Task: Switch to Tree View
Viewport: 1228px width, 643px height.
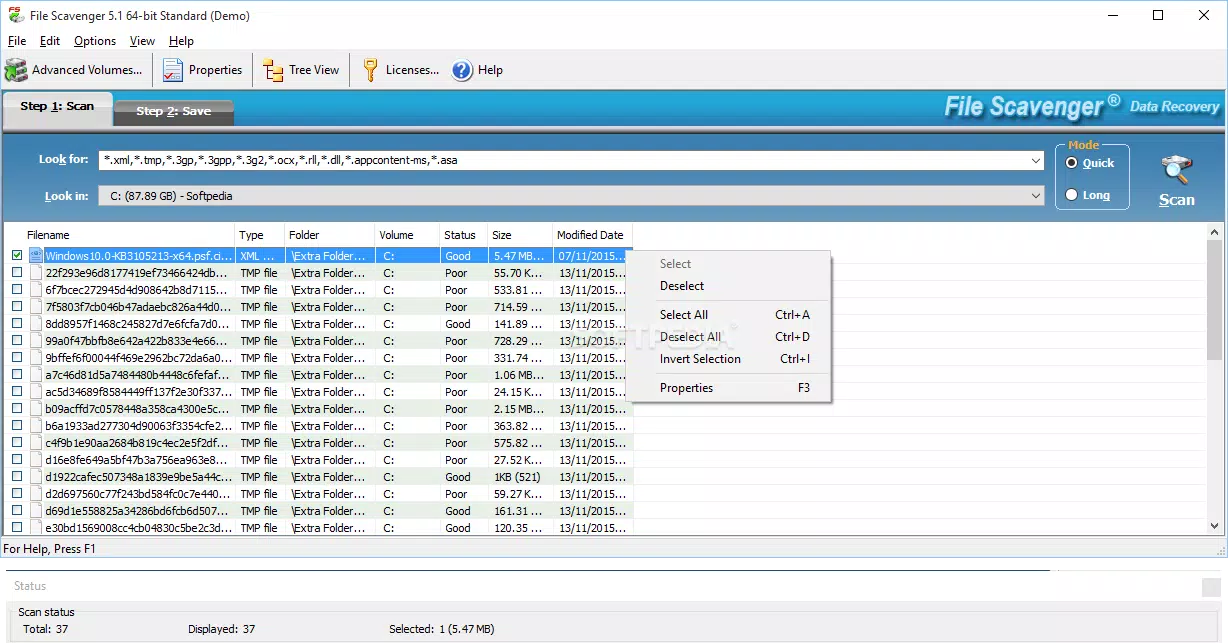Action: [301, 70]
